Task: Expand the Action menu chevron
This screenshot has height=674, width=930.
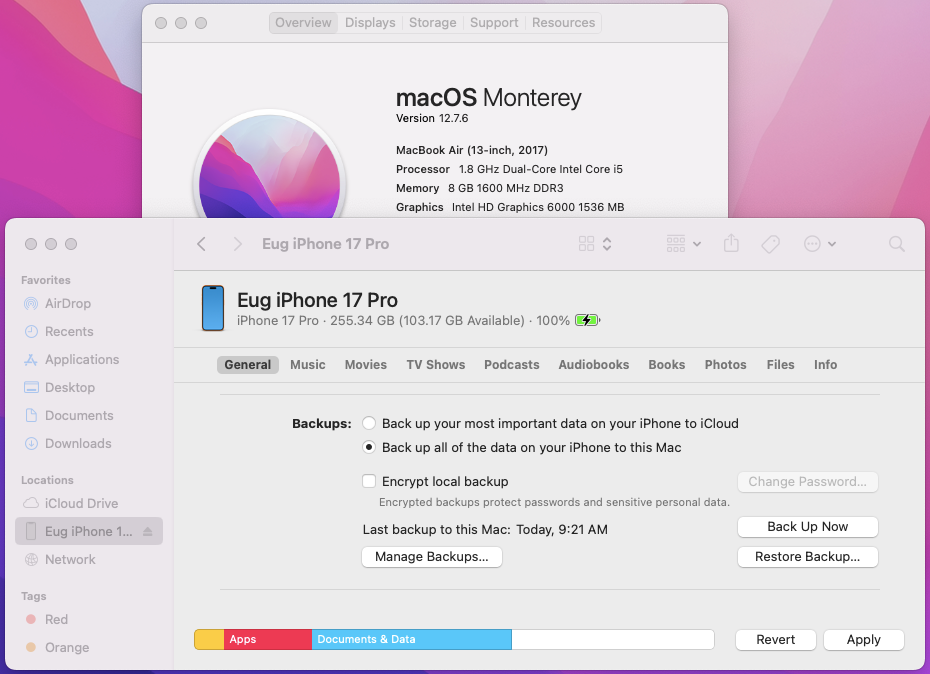Action: click(x=832, y=244)
